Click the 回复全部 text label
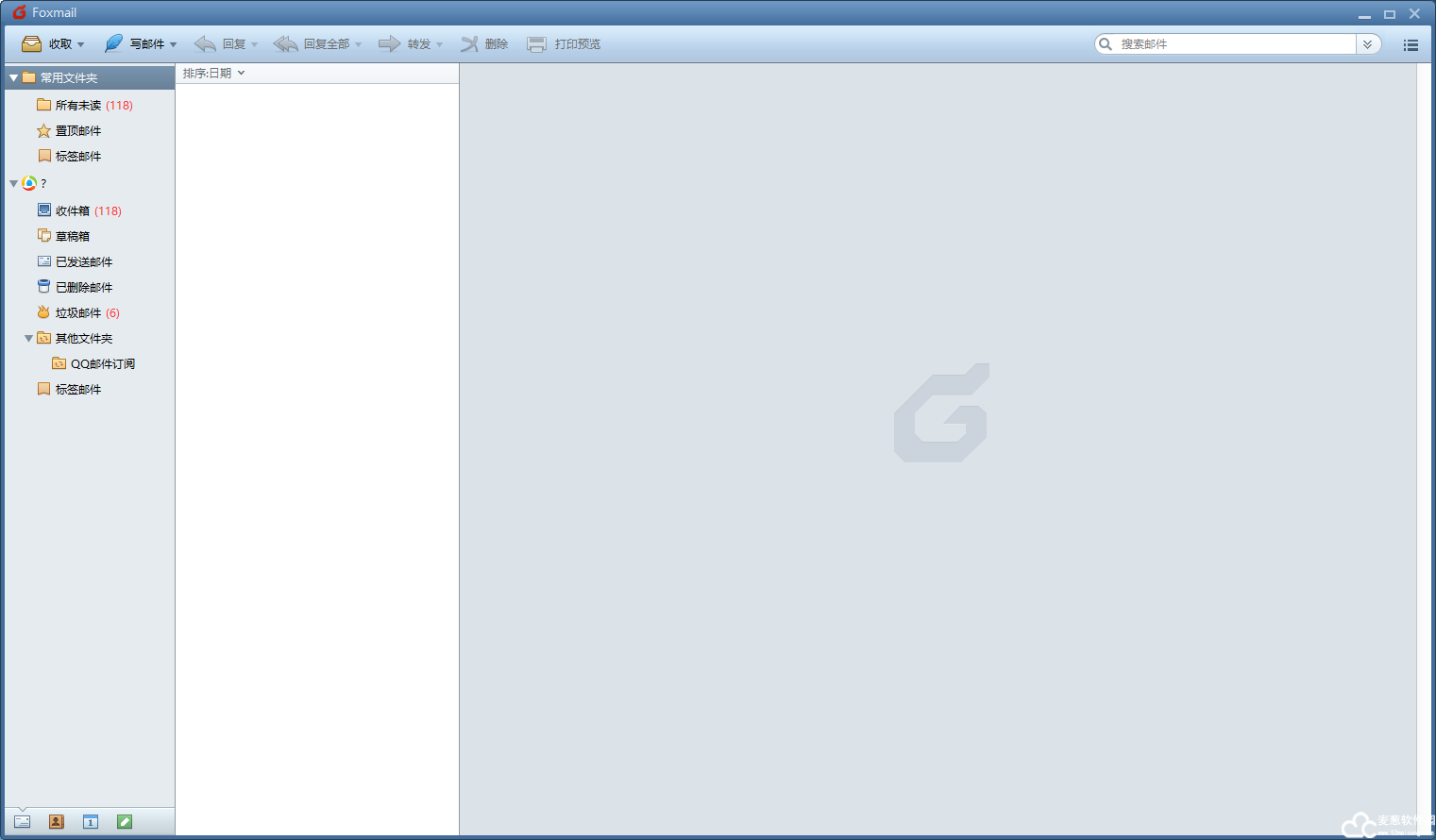 click(x=327, y=44)
